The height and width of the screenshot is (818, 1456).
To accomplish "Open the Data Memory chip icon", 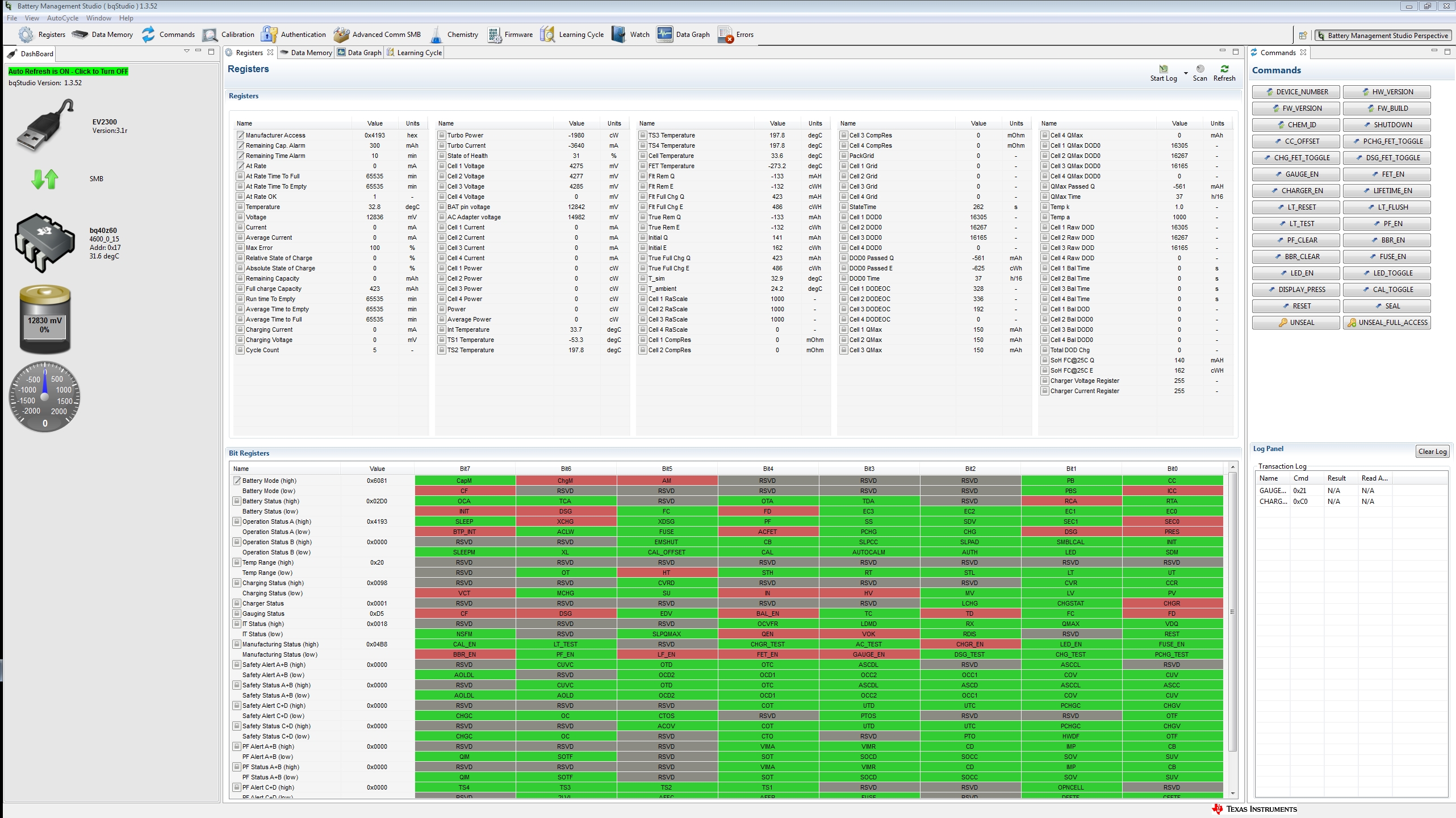I will 80,35.
